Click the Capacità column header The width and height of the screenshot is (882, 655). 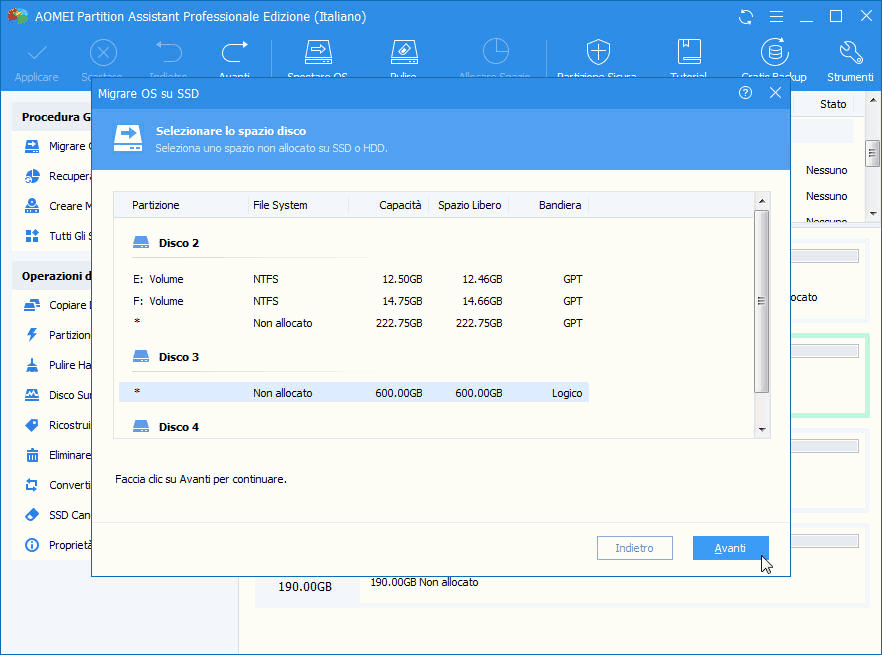point(400,205)
